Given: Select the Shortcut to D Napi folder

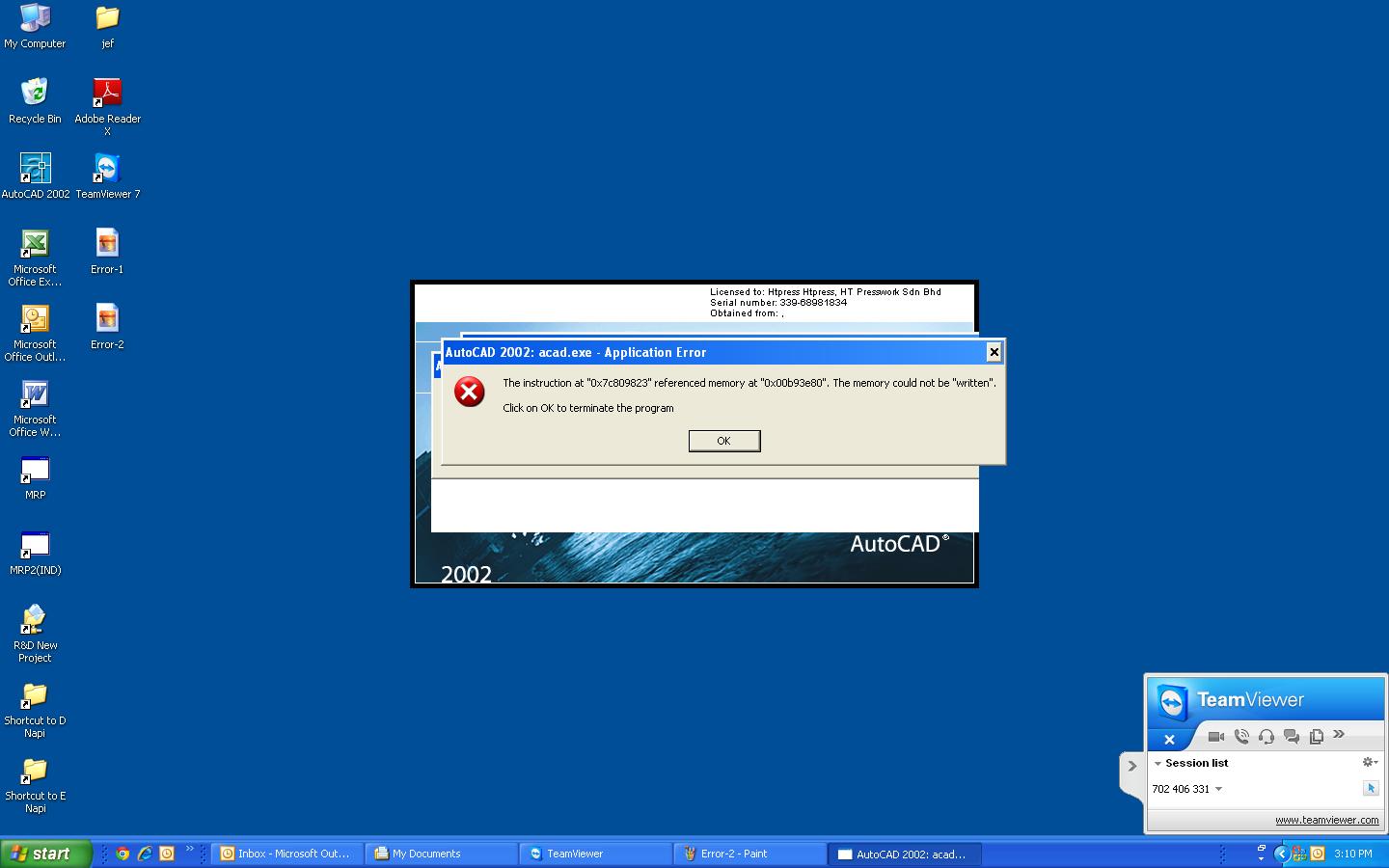Looking at the screenshot, I should (x=35, y=709).
